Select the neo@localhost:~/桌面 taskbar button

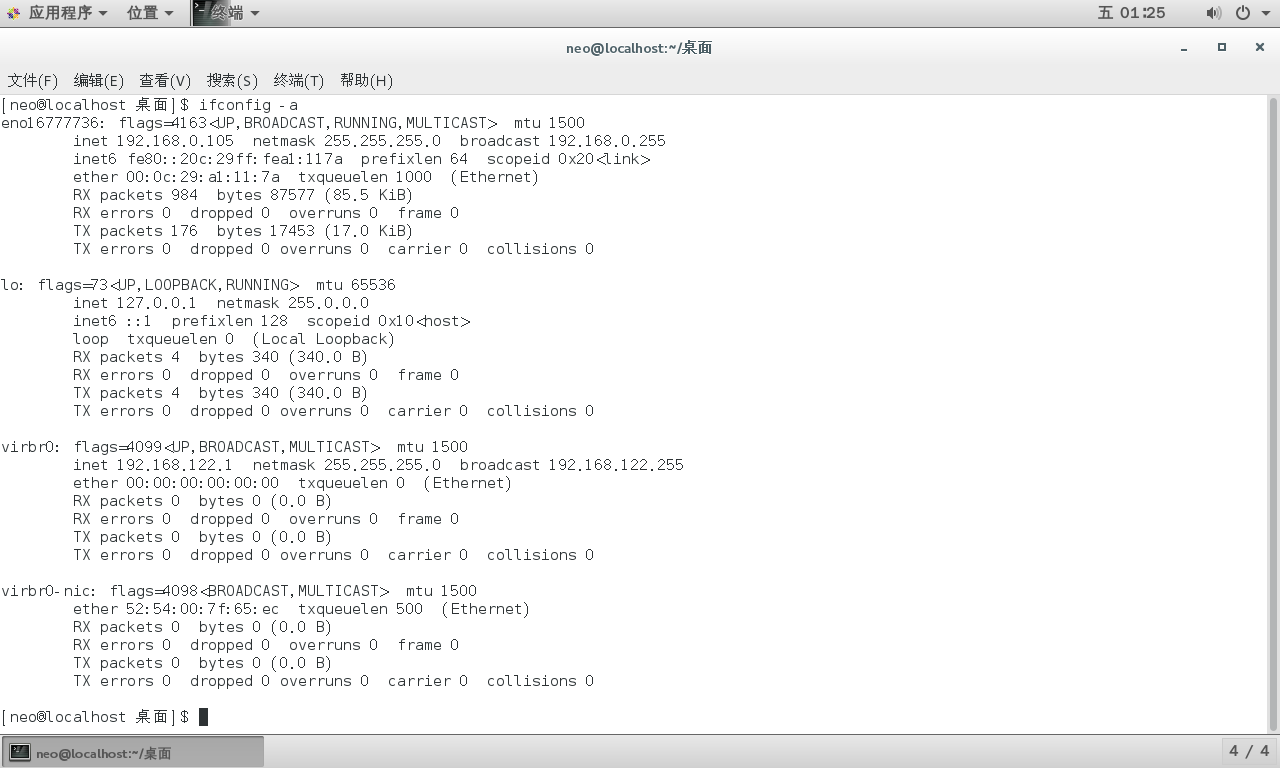(x=133, y=752)
